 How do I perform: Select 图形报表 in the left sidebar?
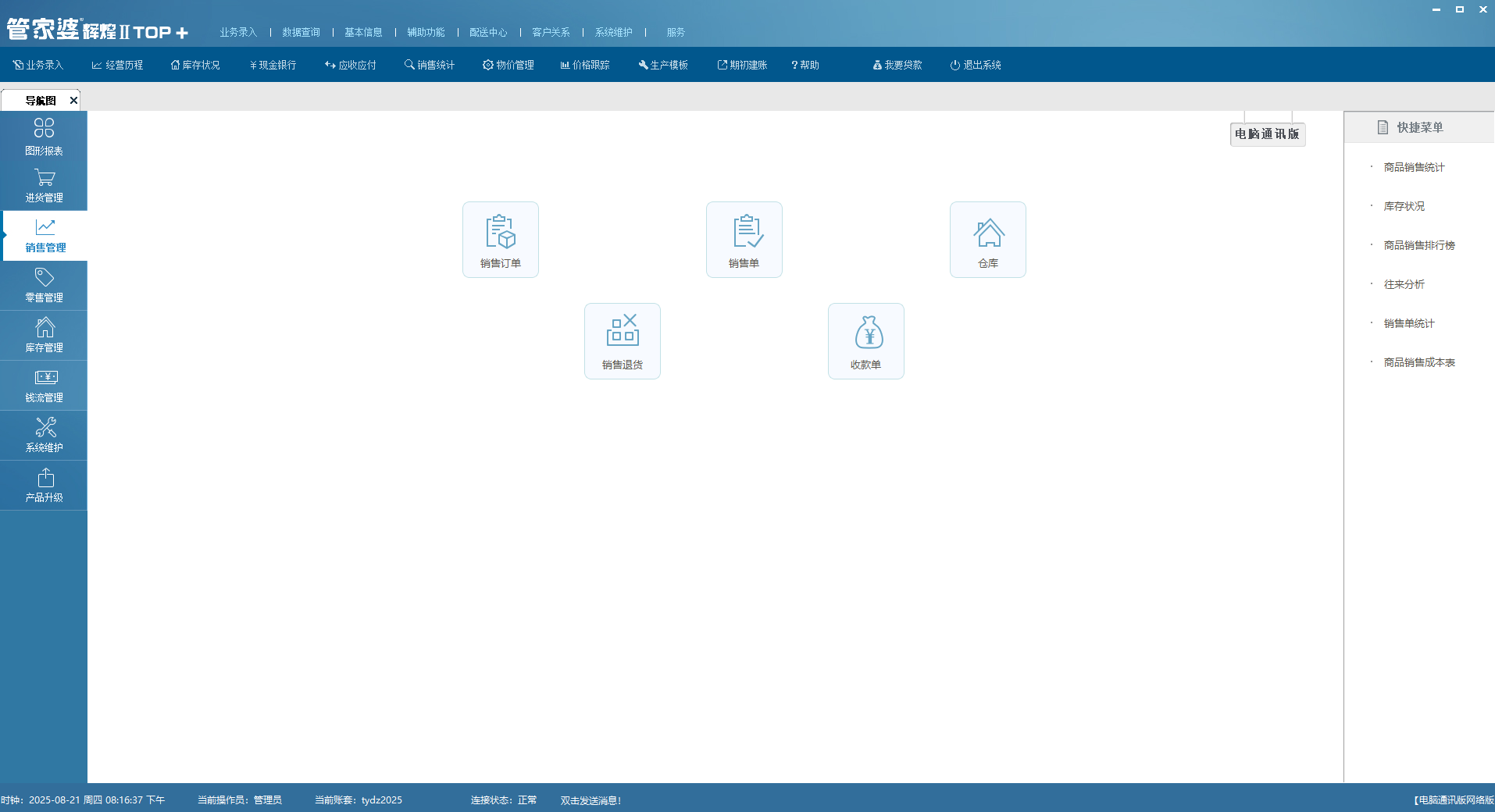(44, 136)
